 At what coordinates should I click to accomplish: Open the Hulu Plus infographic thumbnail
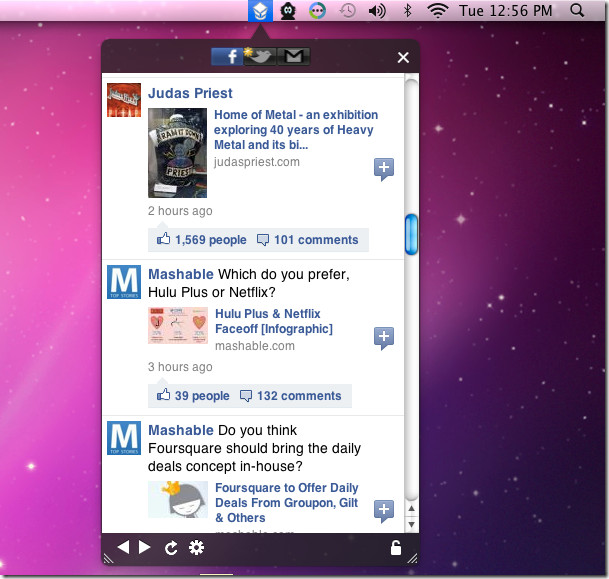click(x=178, y=326)
